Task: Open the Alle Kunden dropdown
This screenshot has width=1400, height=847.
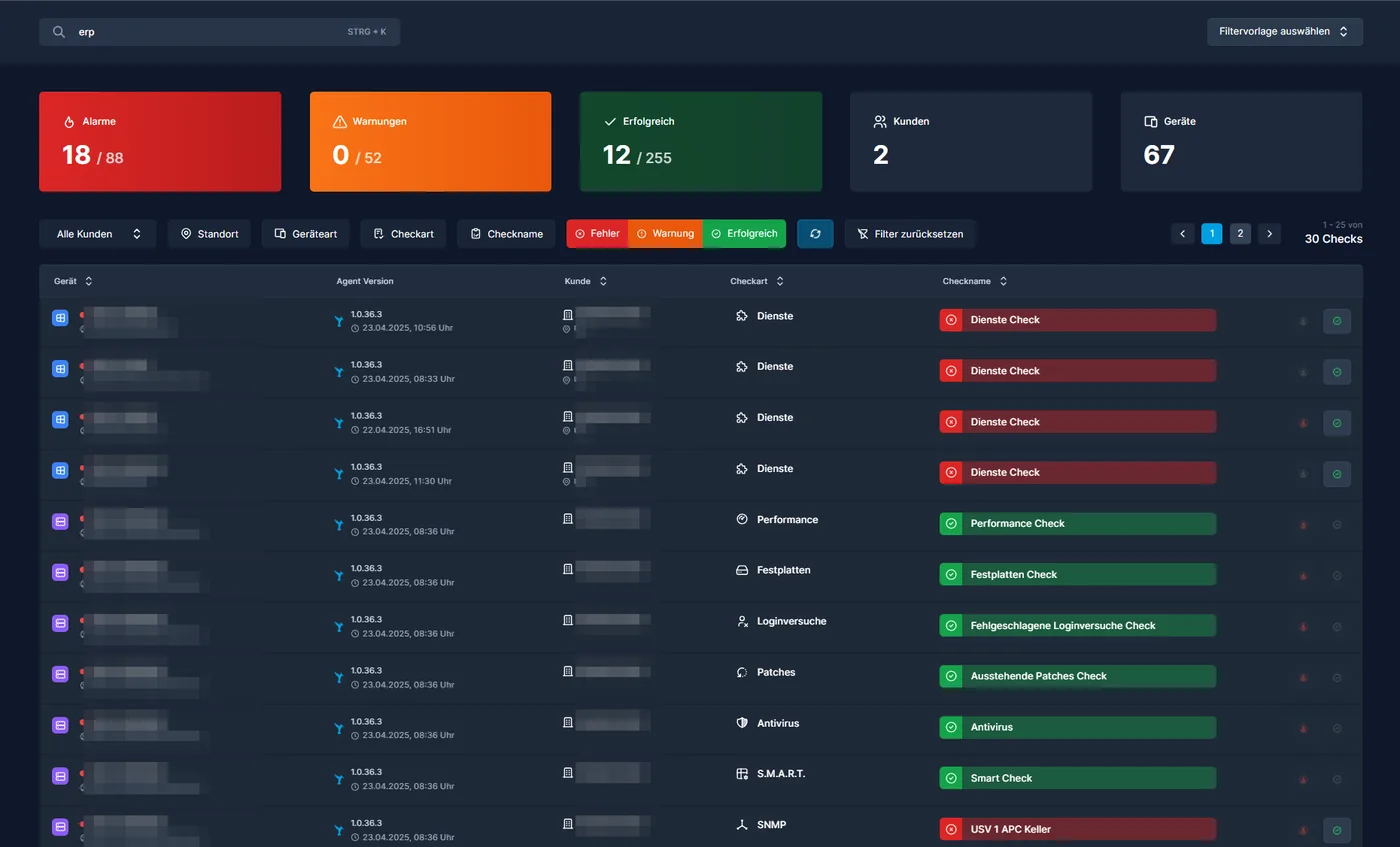Action: coord(98,234)
